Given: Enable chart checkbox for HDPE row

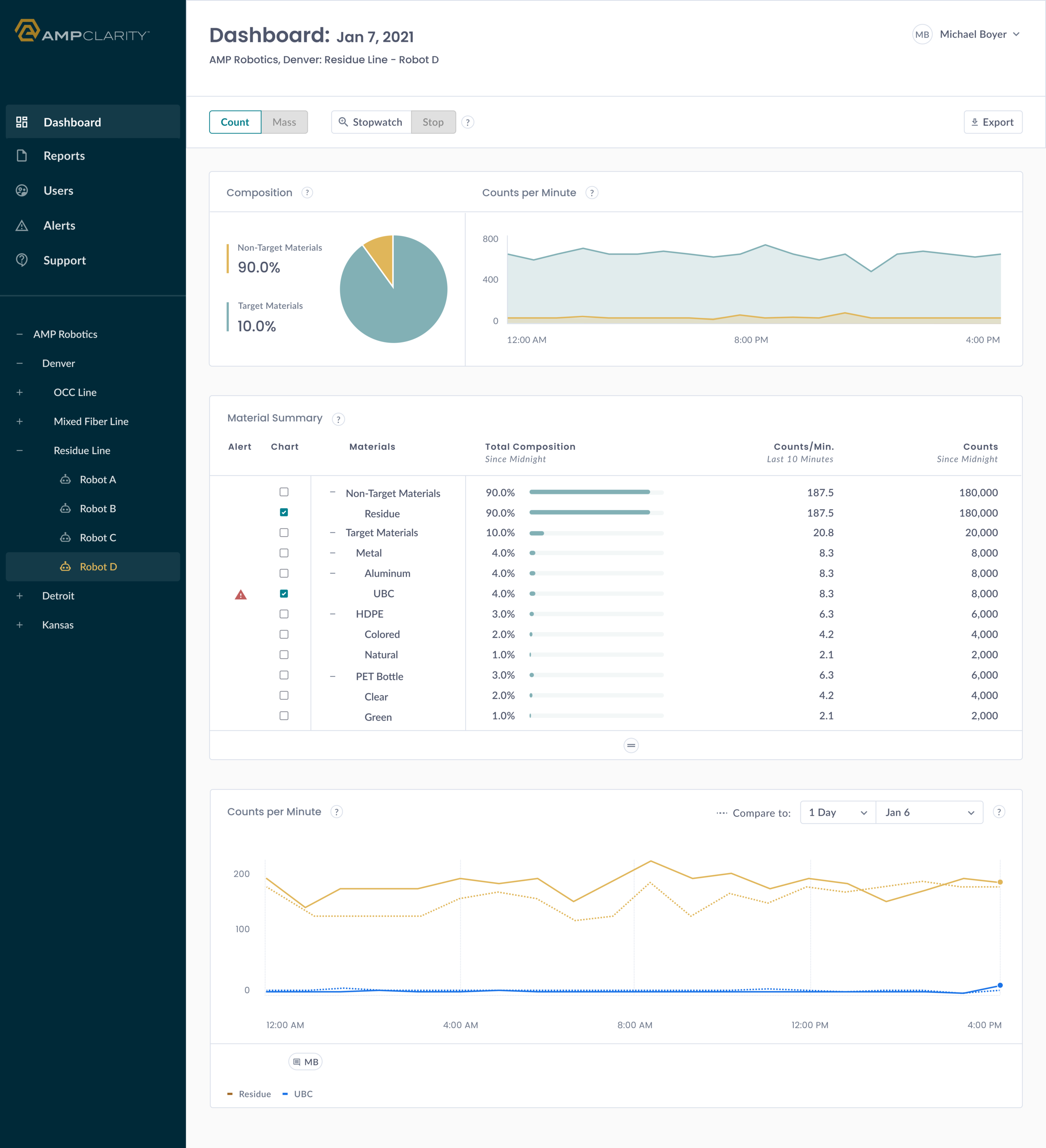Looking at the screenshot, I should click(x=284, y=614).
